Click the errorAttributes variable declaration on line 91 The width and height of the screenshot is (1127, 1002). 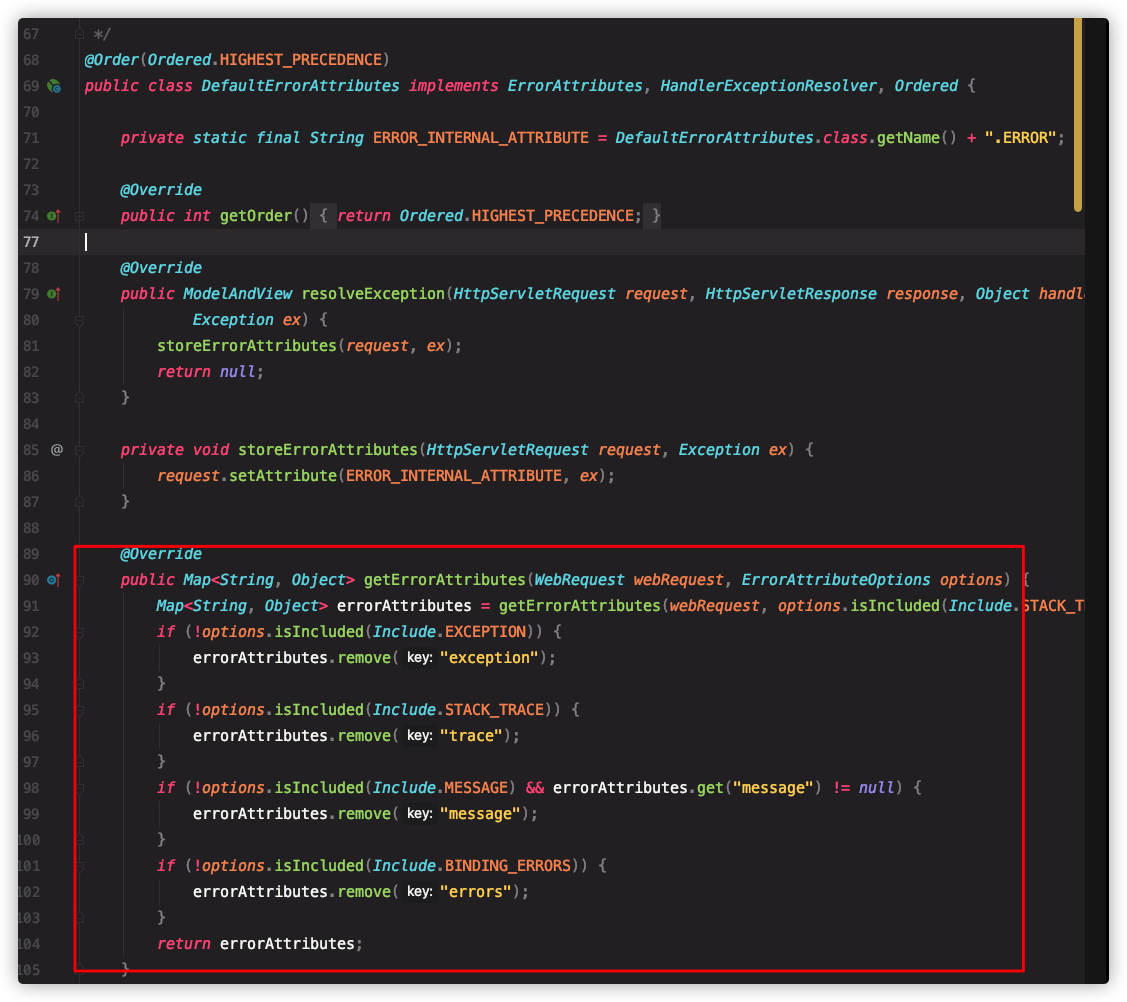404,606
